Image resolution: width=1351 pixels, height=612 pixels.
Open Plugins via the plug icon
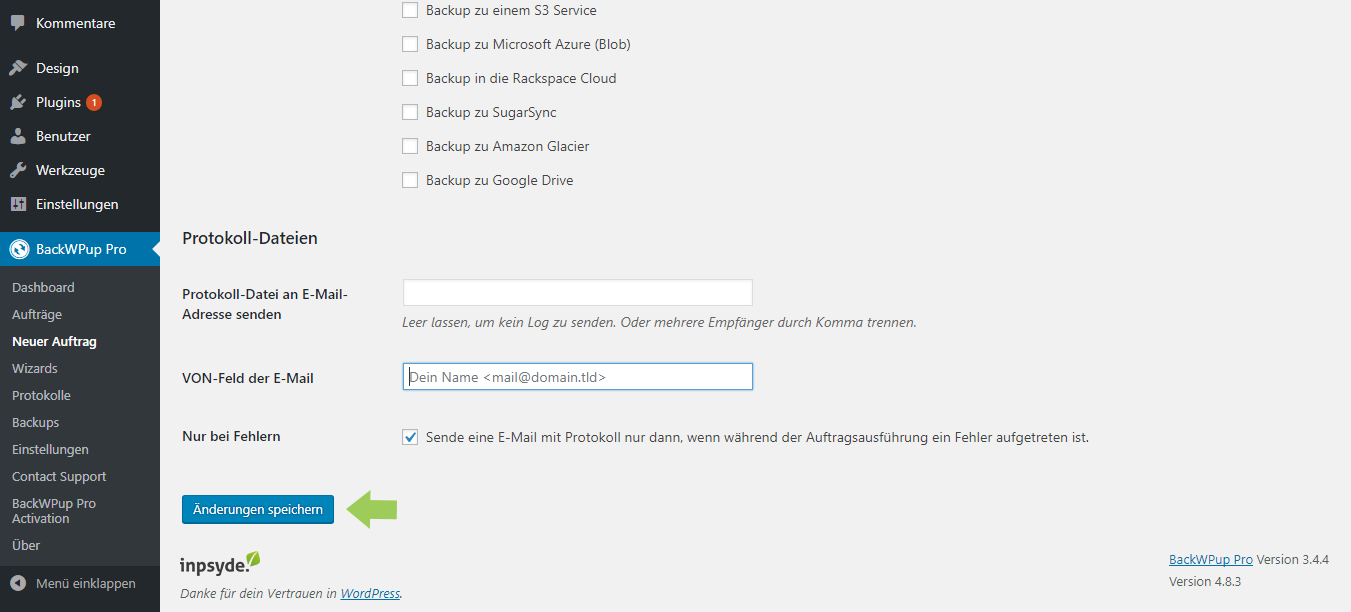pyautogui.click(x=16, y=102)
